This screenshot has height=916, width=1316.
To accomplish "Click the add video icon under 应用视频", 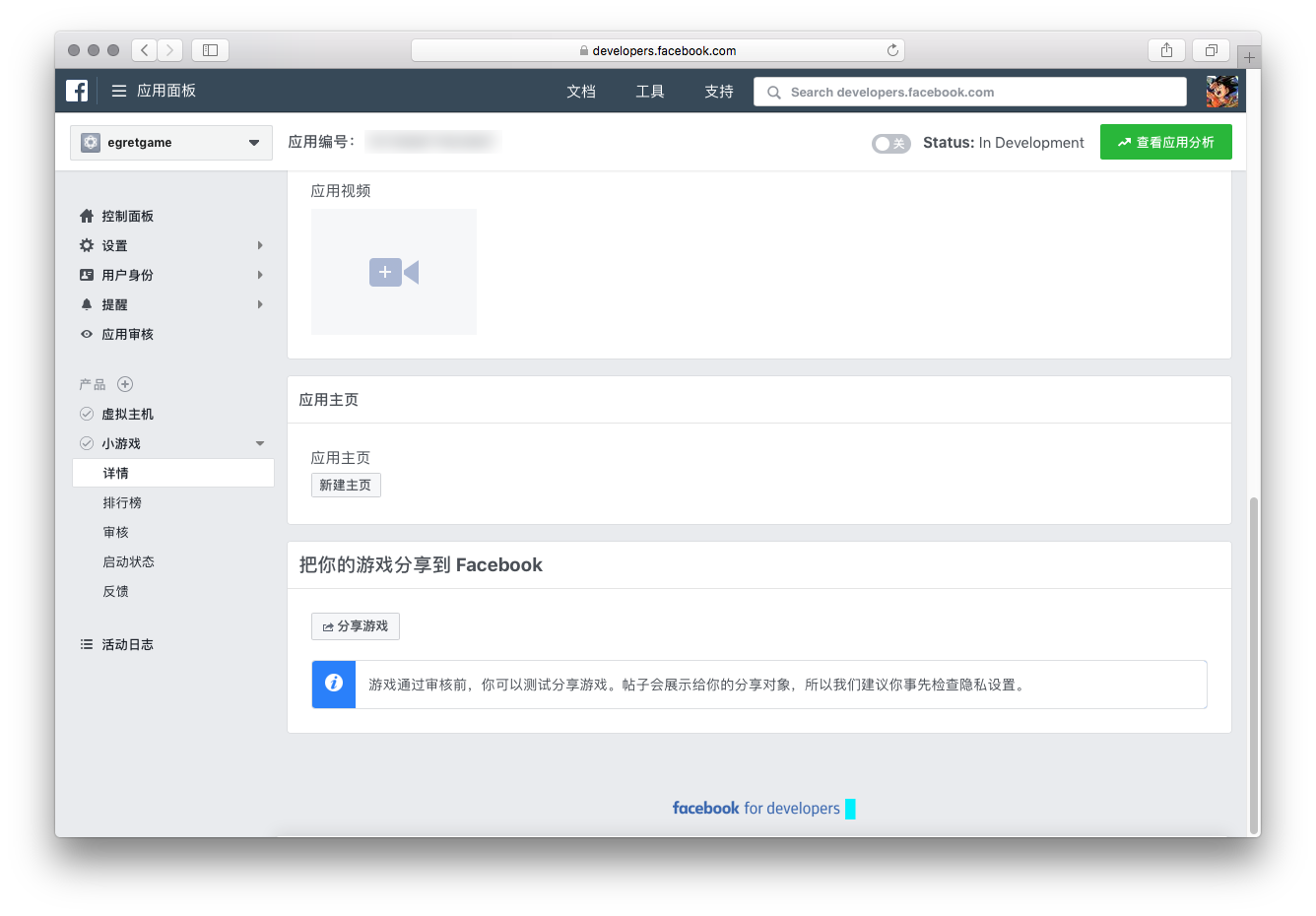I will 394,272.
